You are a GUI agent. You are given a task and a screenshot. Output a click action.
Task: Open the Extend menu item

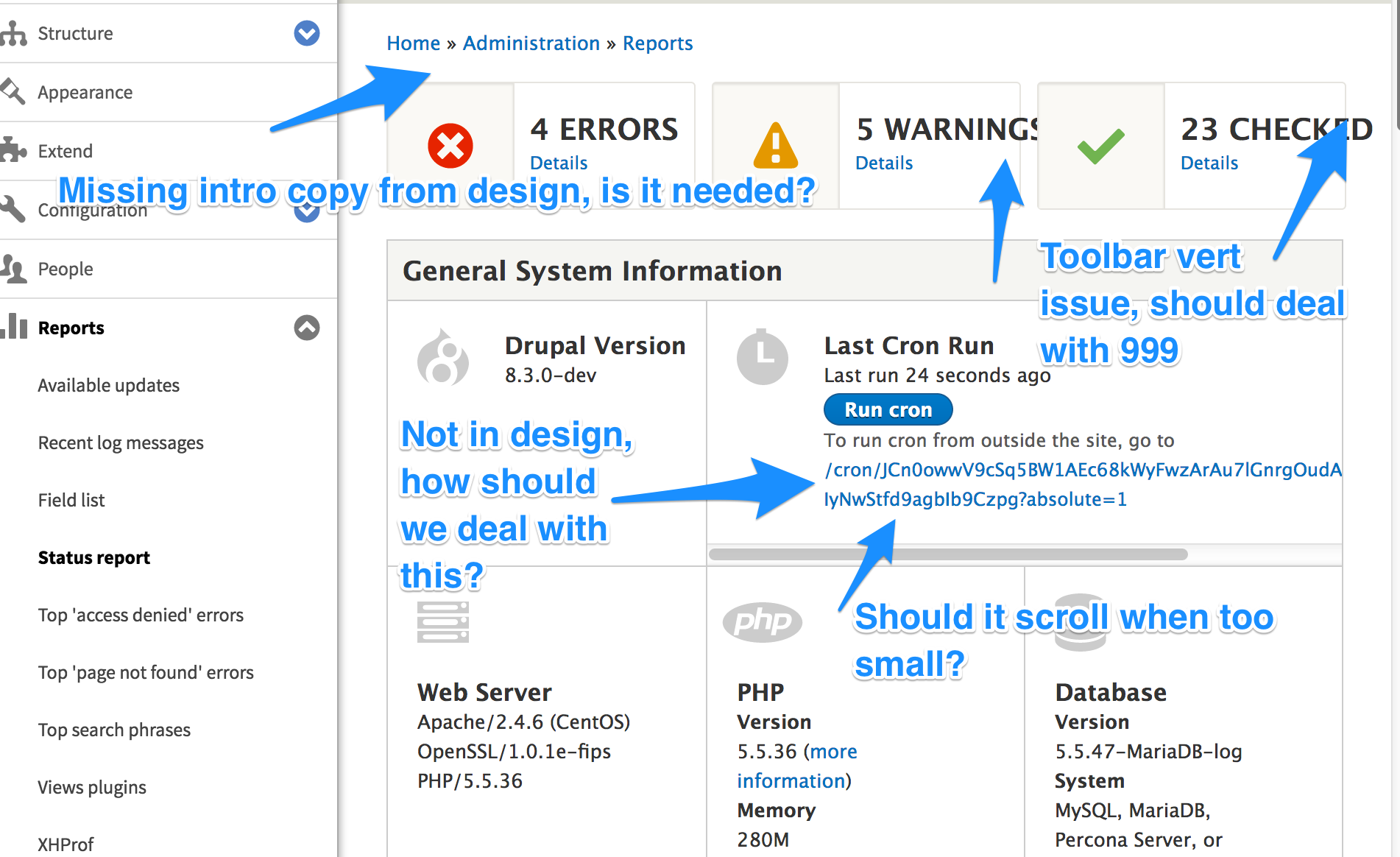[x=66, y=151]
